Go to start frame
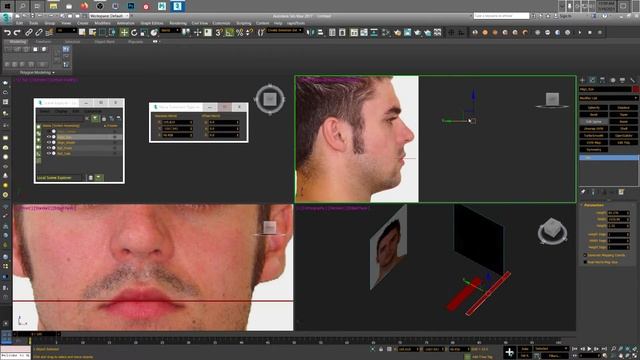This screenshot has width=640, height=360. tap(575, 349)
